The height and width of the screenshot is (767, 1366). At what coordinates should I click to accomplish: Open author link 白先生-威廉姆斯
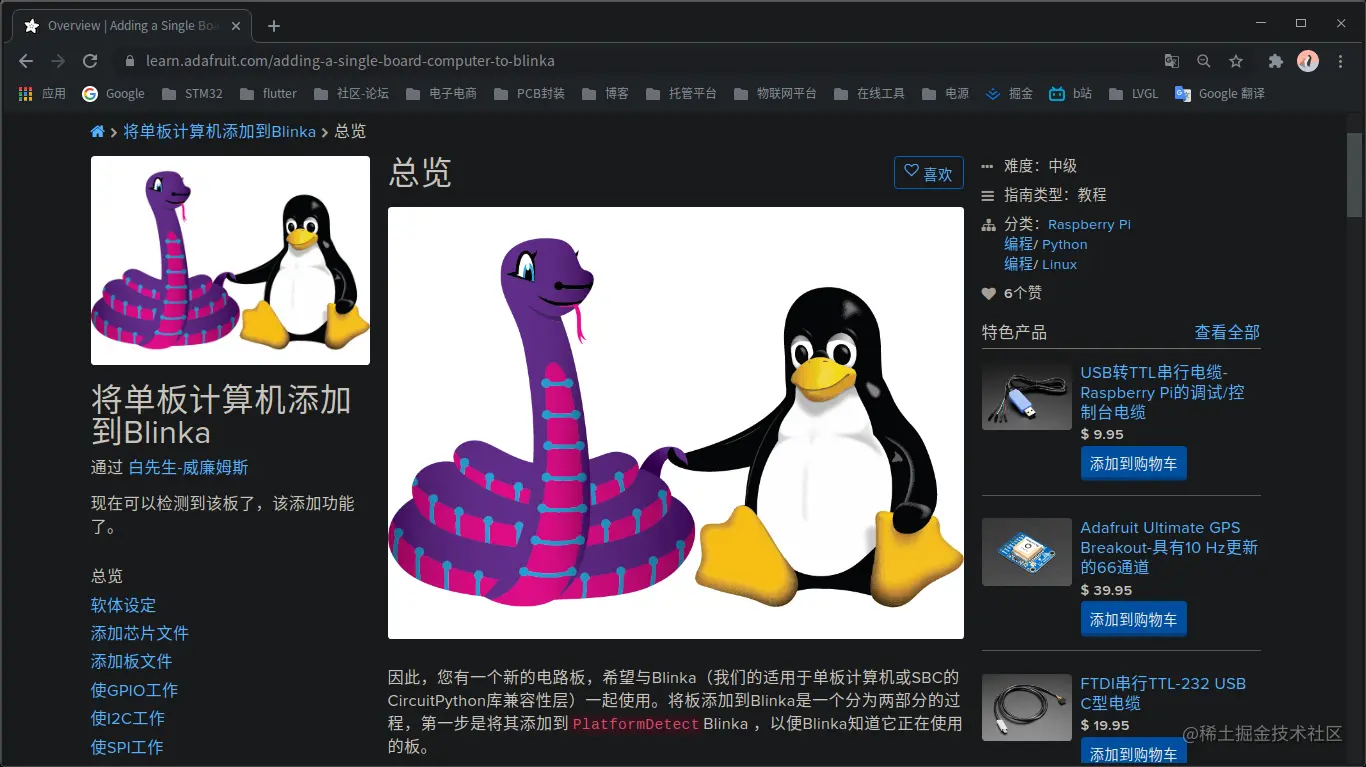pyautogui.click(x=188, y=467)
